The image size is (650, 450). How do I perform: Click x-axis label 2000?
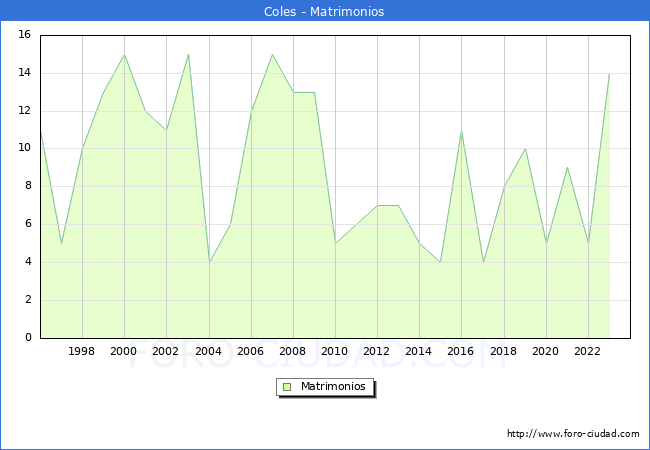[x=124, y=351]
